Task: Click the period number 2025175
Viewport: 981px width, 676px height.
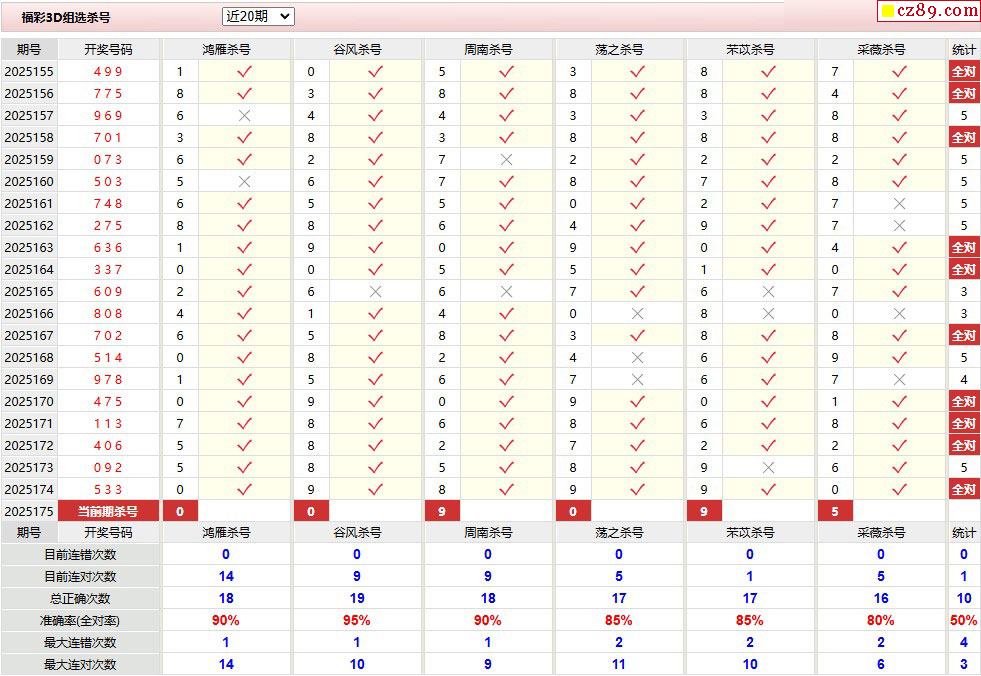Action: click(x=29, y=511)
